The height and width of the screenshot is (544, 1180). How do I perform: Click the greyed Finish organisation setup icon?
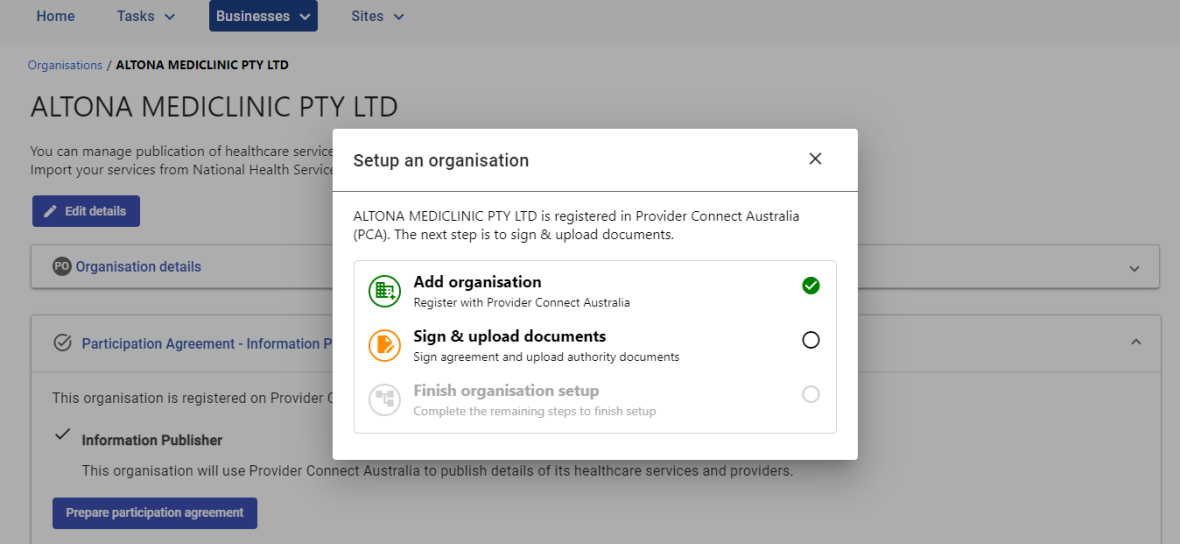[385, 400]
